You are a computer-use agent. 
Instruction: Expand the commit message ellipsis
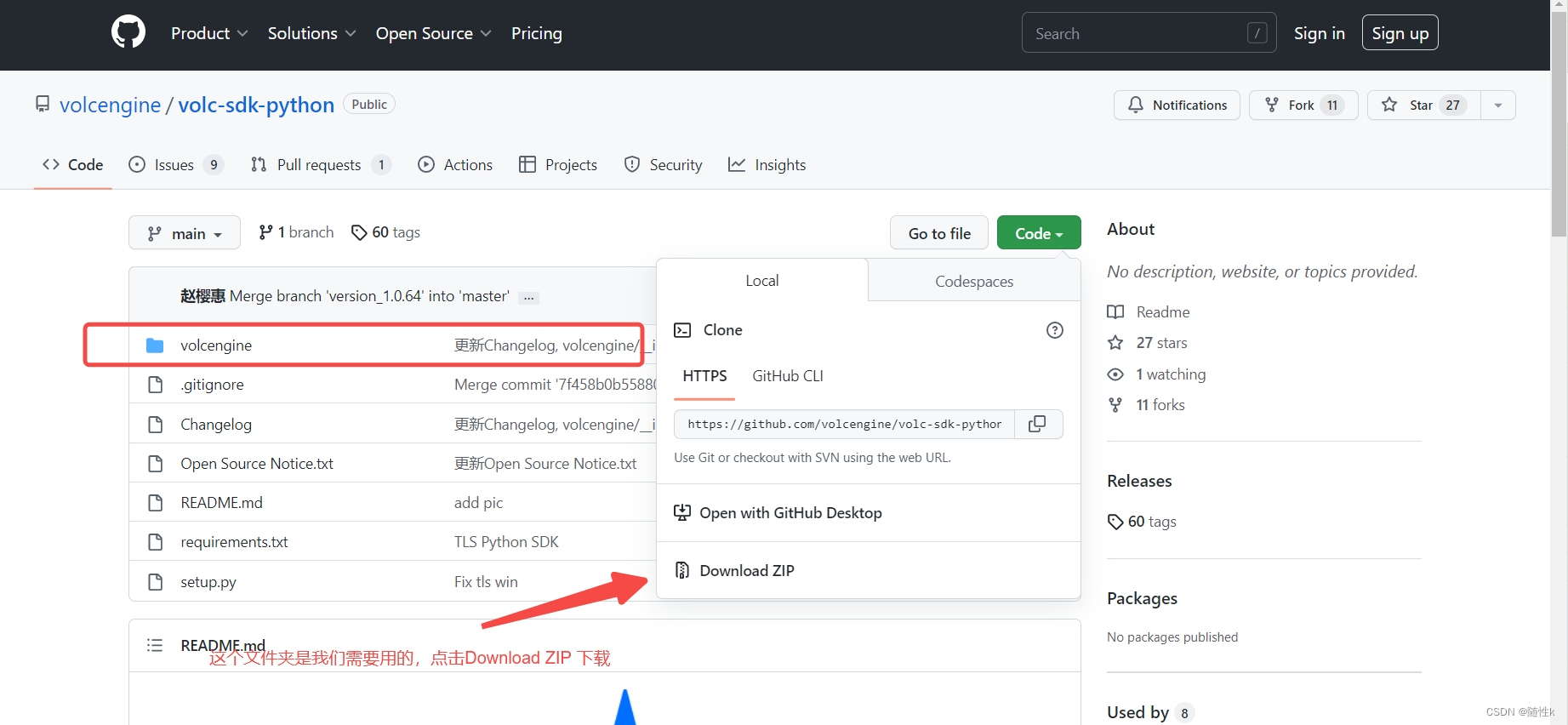529,297
